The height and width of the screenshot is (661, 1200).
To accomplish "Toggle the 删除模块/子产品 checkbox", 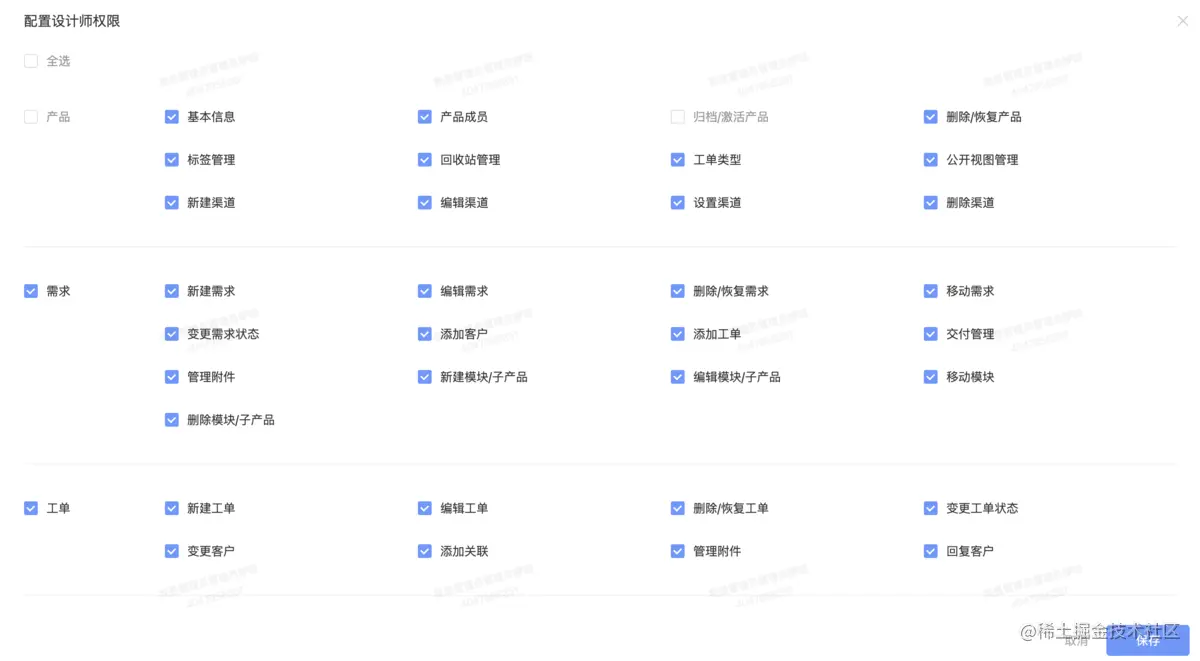I will tap(172, 420).
